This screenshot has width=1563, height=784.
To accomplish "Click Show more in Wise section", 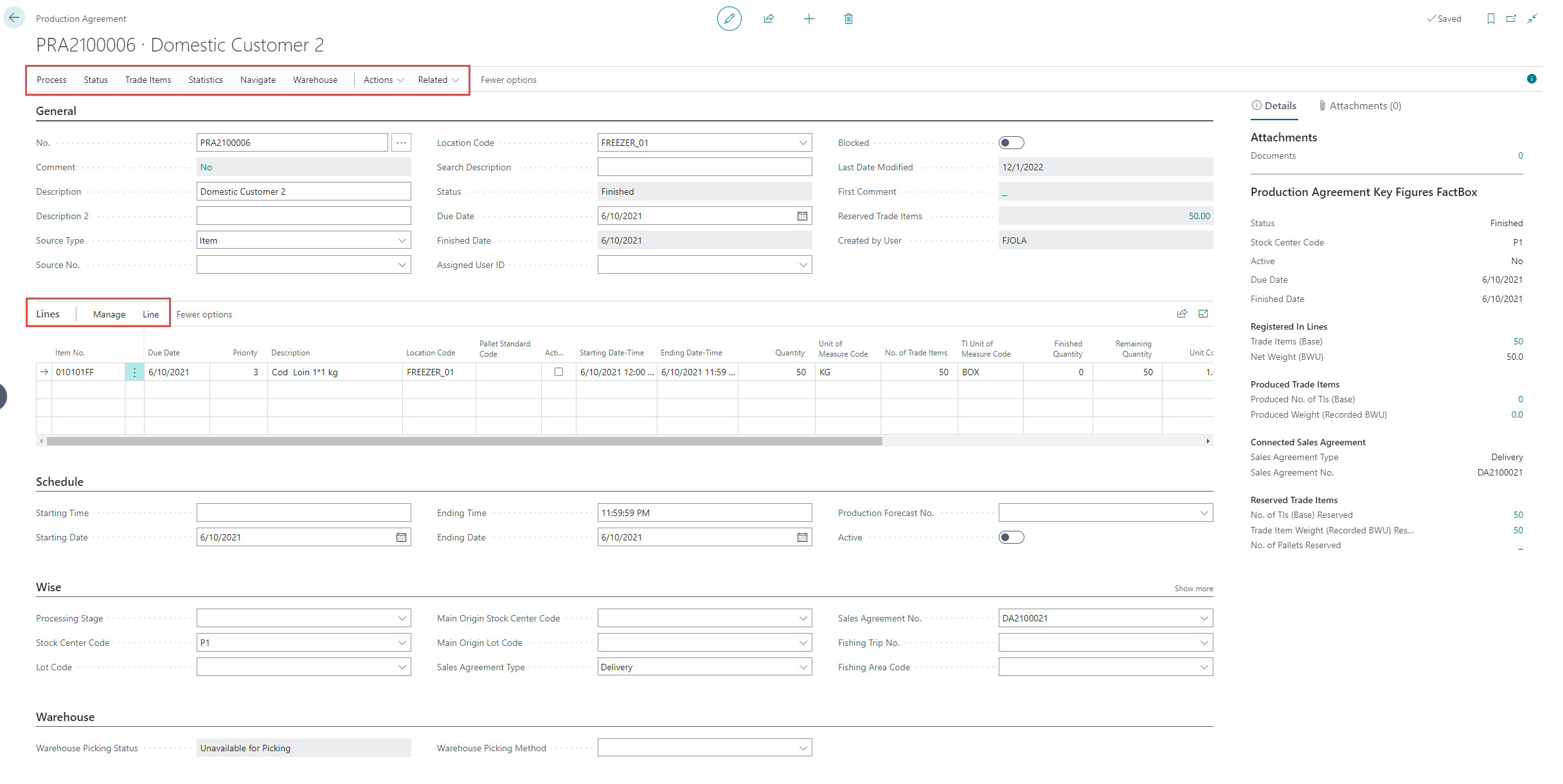I will coord(1193,589).
